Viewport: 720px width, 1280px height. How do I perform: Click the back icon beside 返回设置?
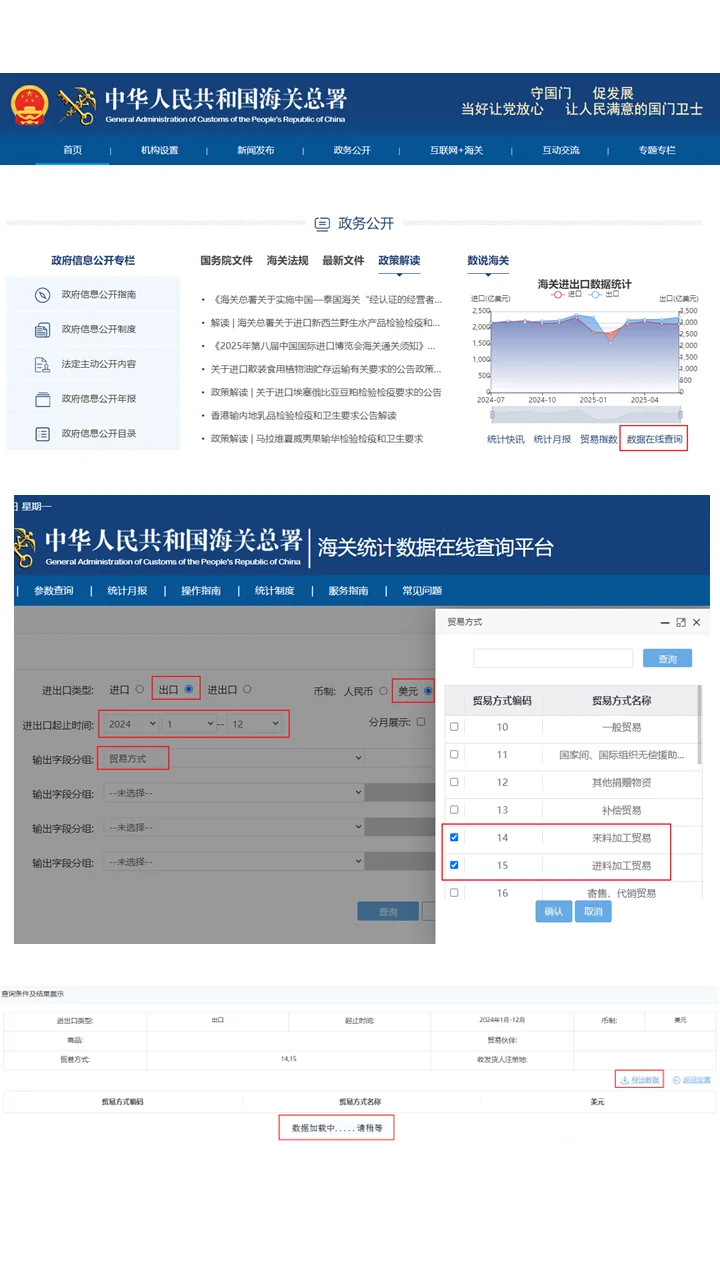(677, 1080)
